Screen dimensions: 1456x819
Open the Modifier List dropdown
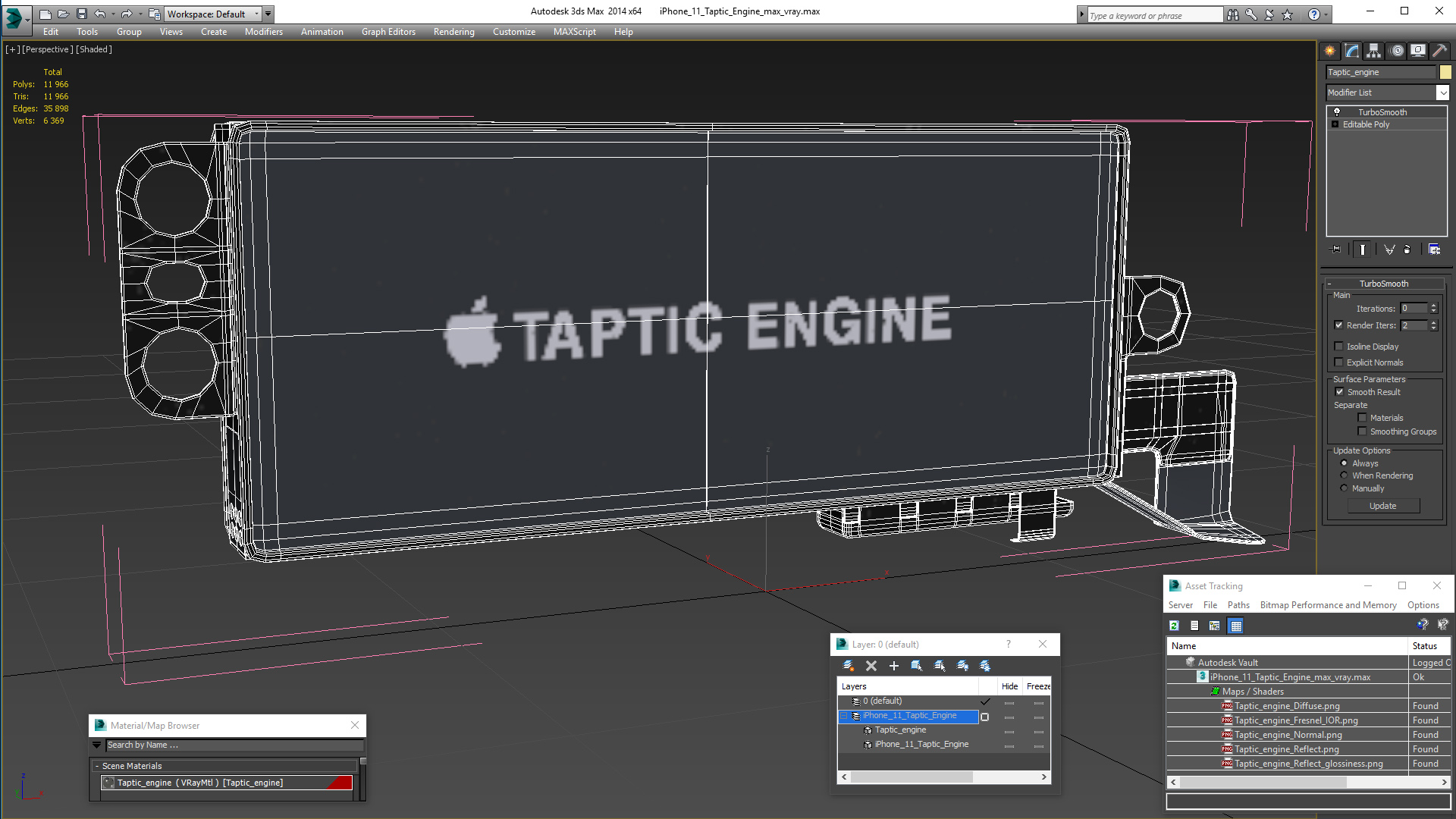point(1442,93)
